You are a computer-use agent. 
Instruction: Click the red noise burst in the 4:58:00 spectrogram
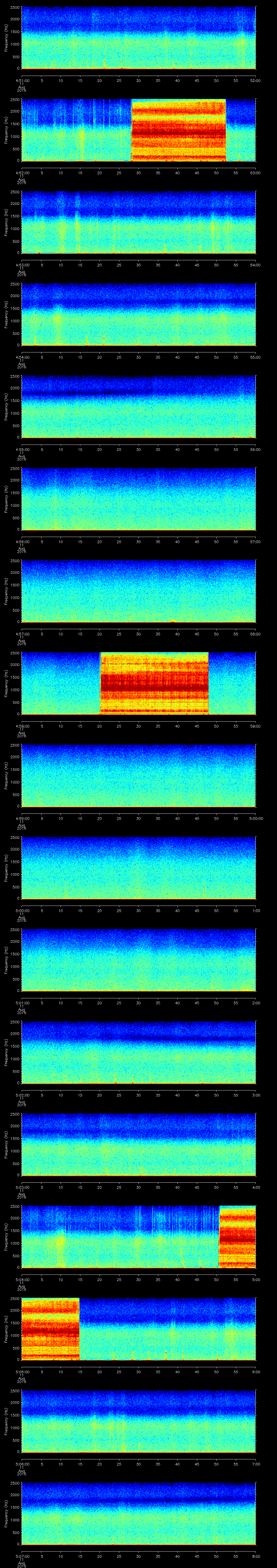[154, 682]
